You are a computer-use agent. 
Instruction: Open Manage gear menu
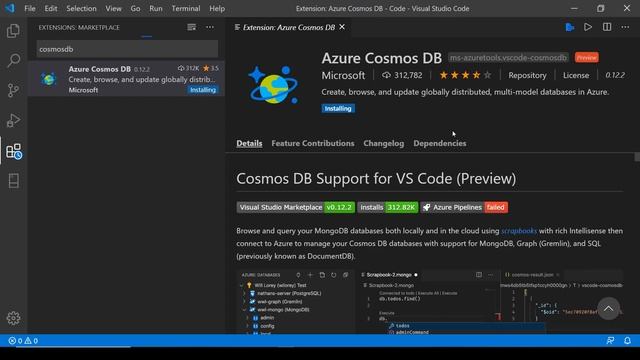point(13,318)
